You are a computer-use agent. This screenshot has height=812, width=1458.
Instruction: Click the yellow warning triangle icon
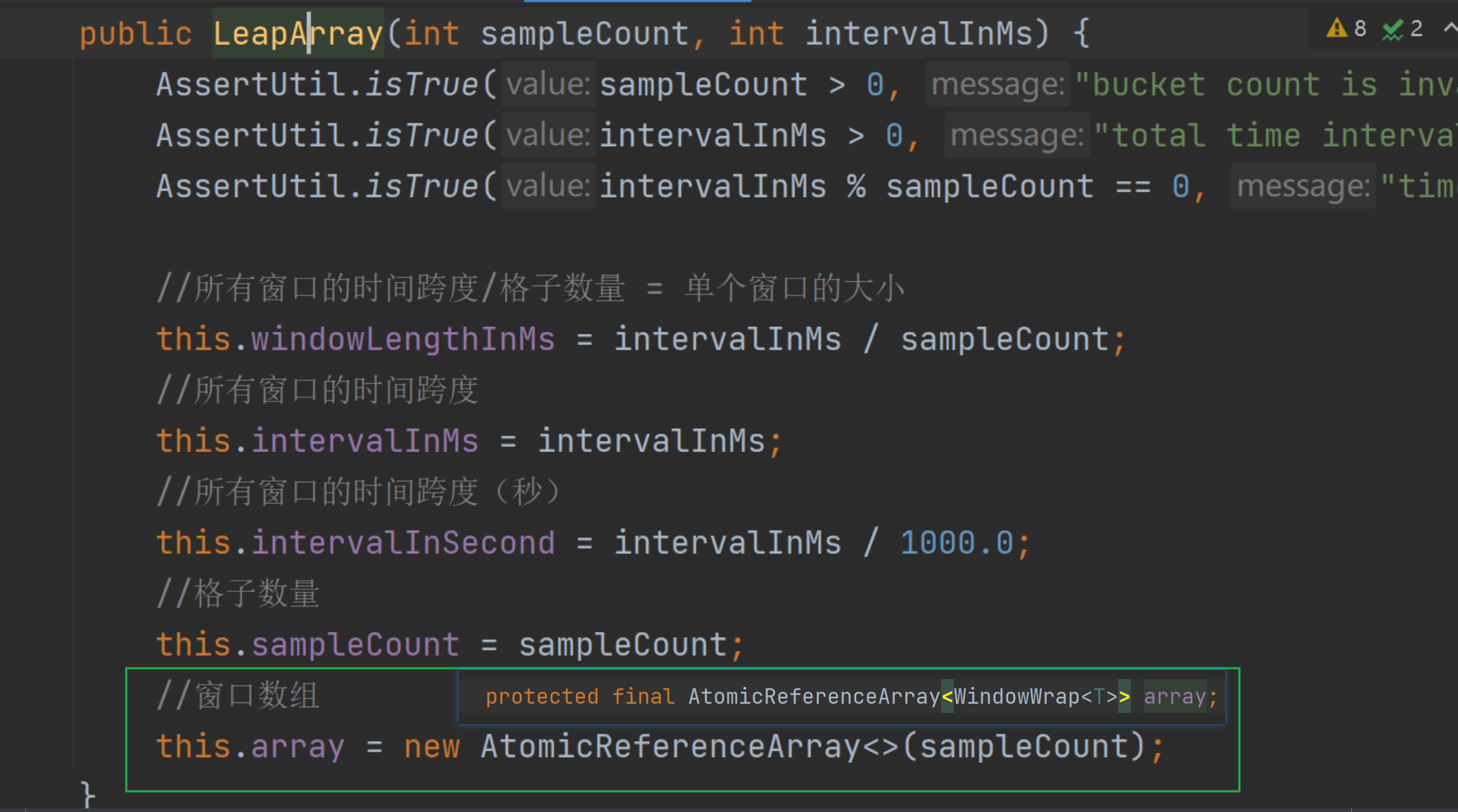(x=1336, y=29)
